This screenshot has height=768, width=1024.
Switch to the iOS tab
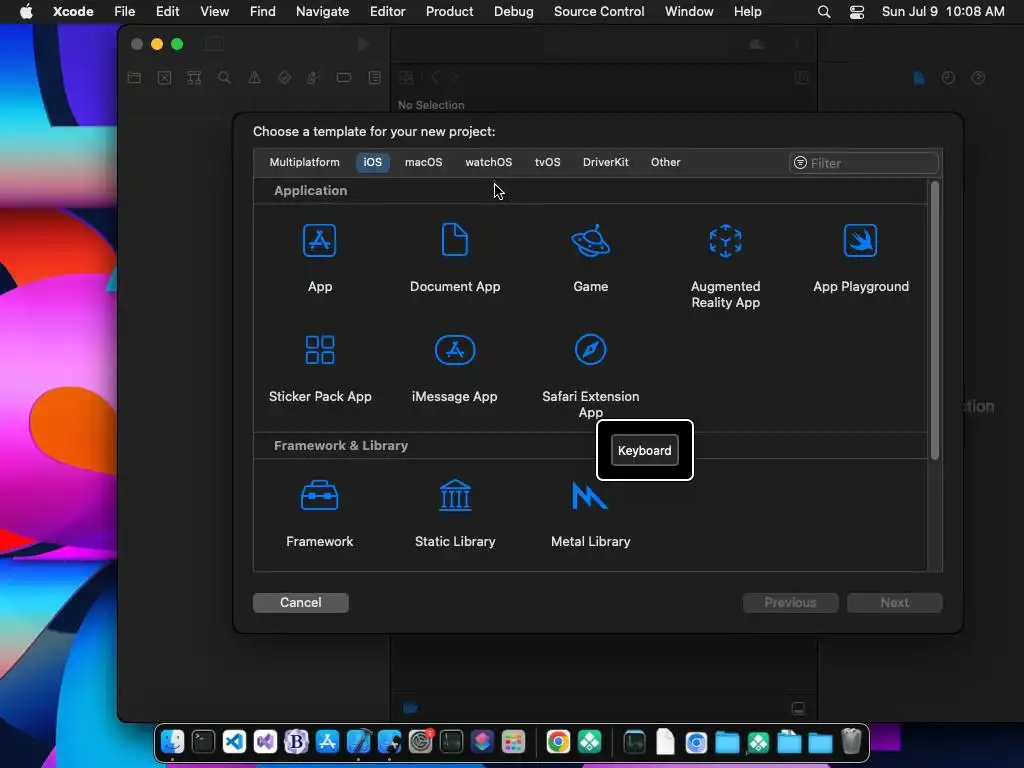click(372, 162)
